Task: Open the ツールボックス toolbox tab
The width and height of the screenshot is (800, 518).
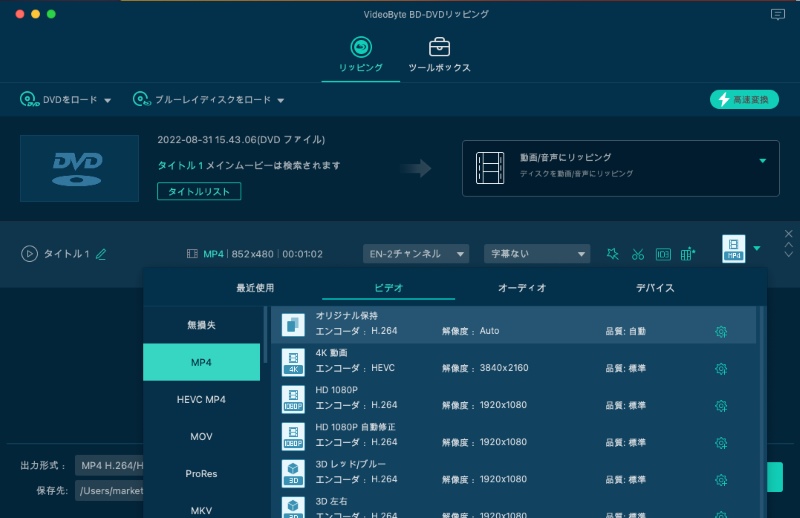Action: (439, 56)
